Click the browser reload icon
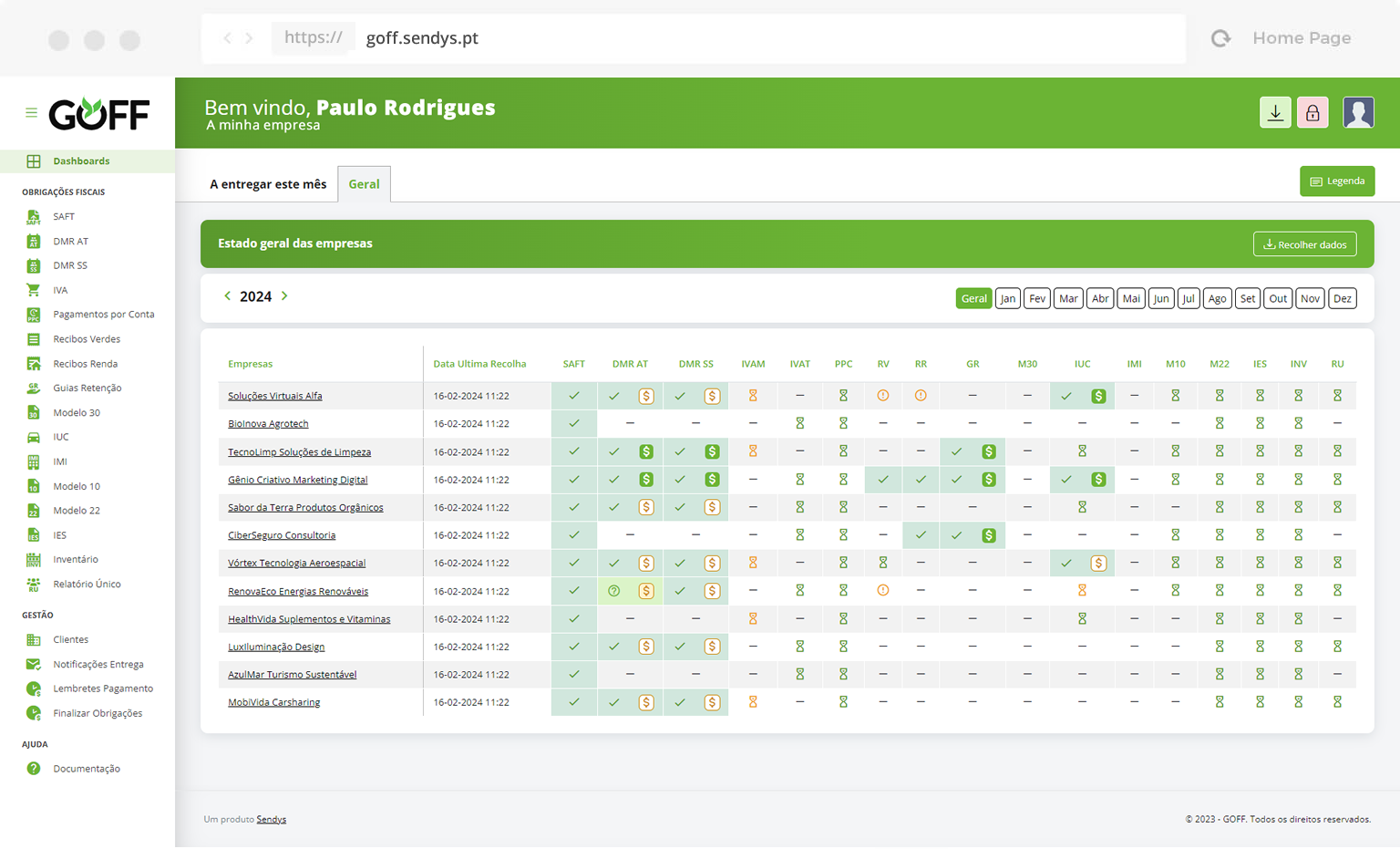1400x849 pixels. click(1220, 38)
